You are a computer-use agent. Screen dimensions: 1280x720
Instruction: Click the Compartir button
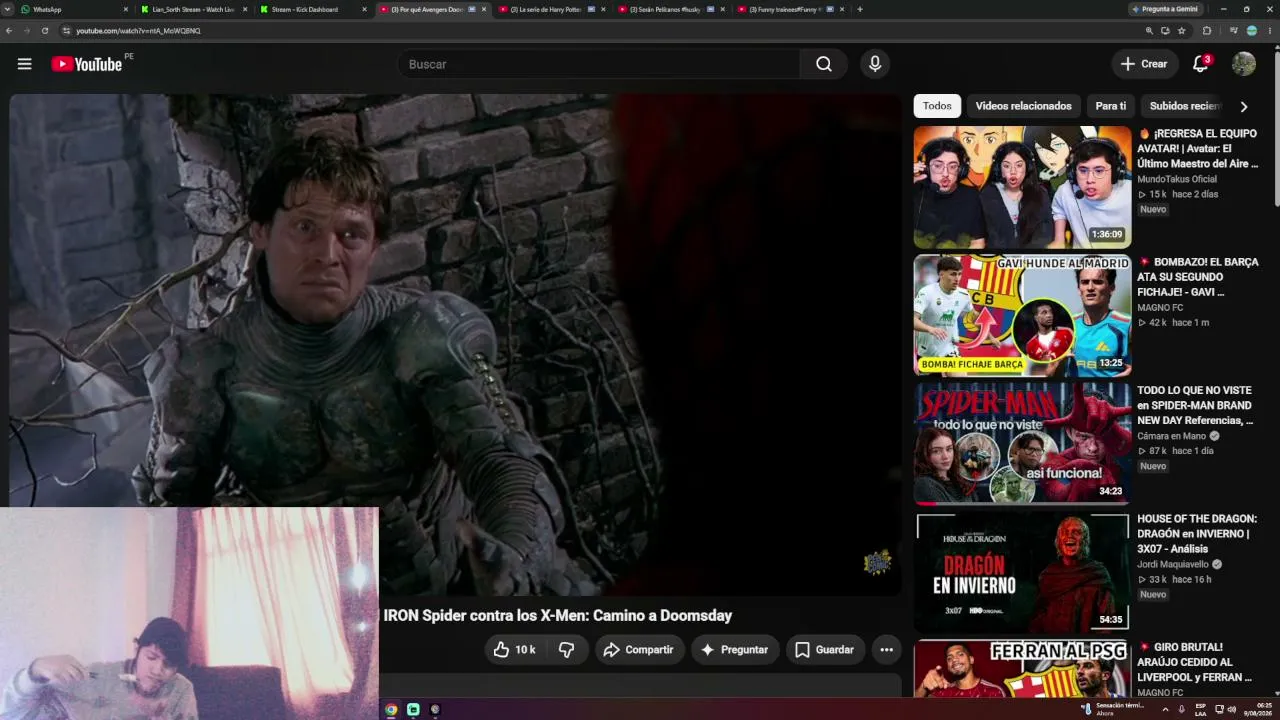[639, 650]
